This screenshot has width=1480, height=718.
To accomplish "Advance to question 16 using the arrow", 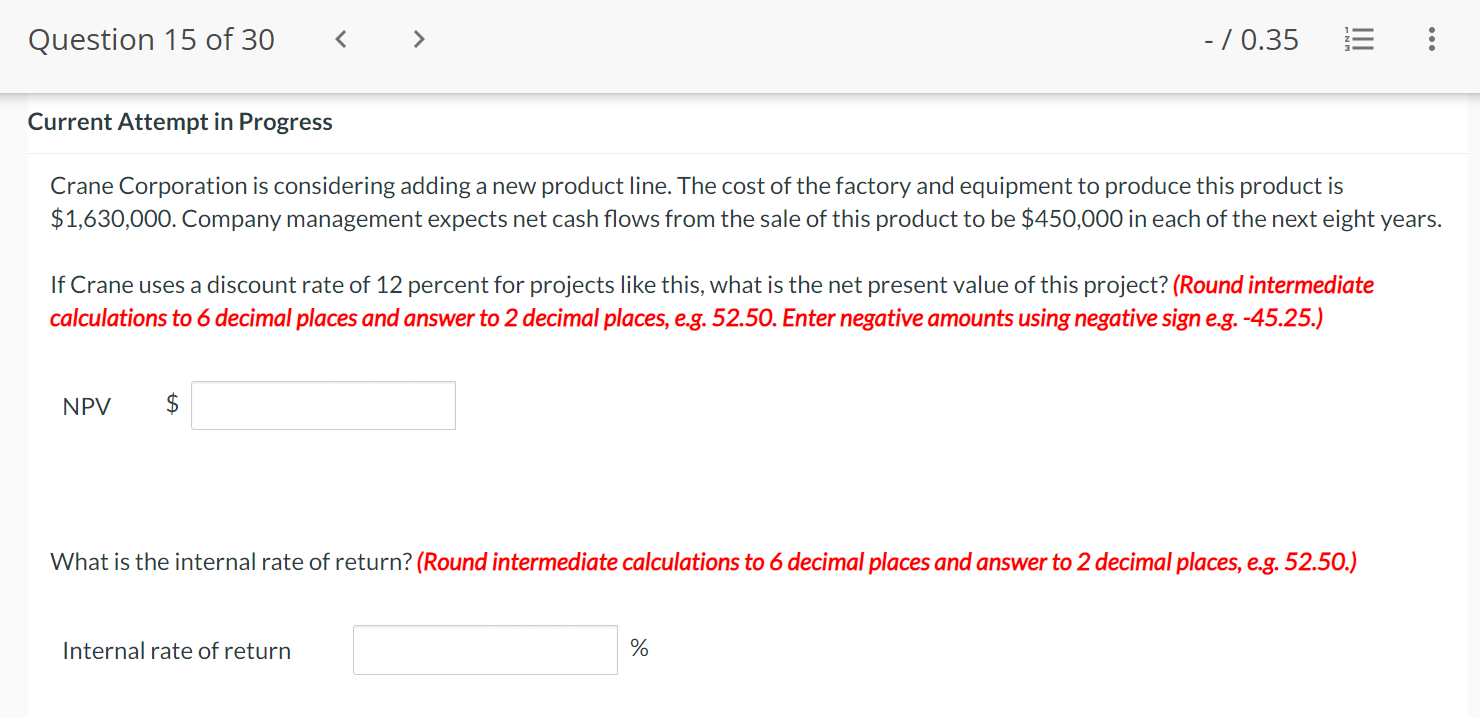I will click(418, 39).
